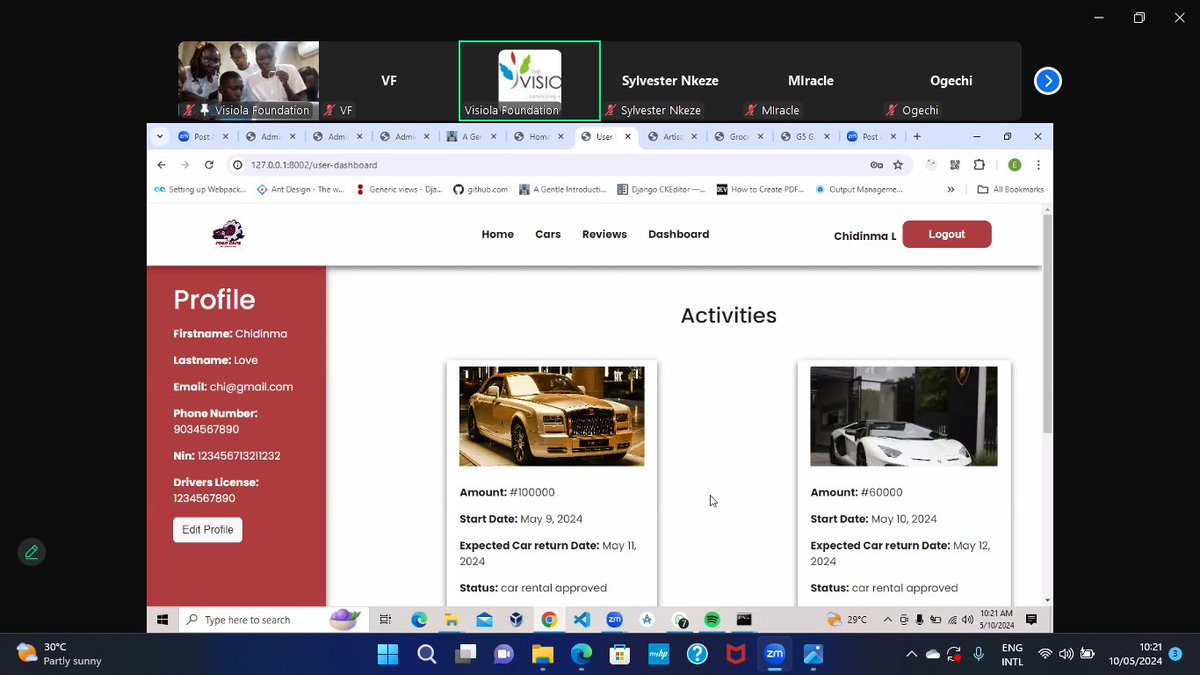Open Get Help question mark icon

coord(697,655)
